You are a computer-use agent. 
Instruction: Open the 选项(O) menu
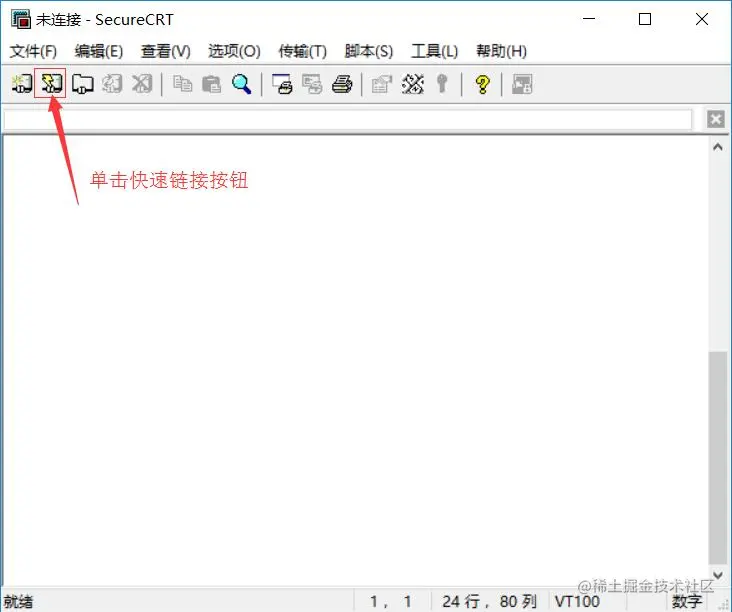coord(234,51)
